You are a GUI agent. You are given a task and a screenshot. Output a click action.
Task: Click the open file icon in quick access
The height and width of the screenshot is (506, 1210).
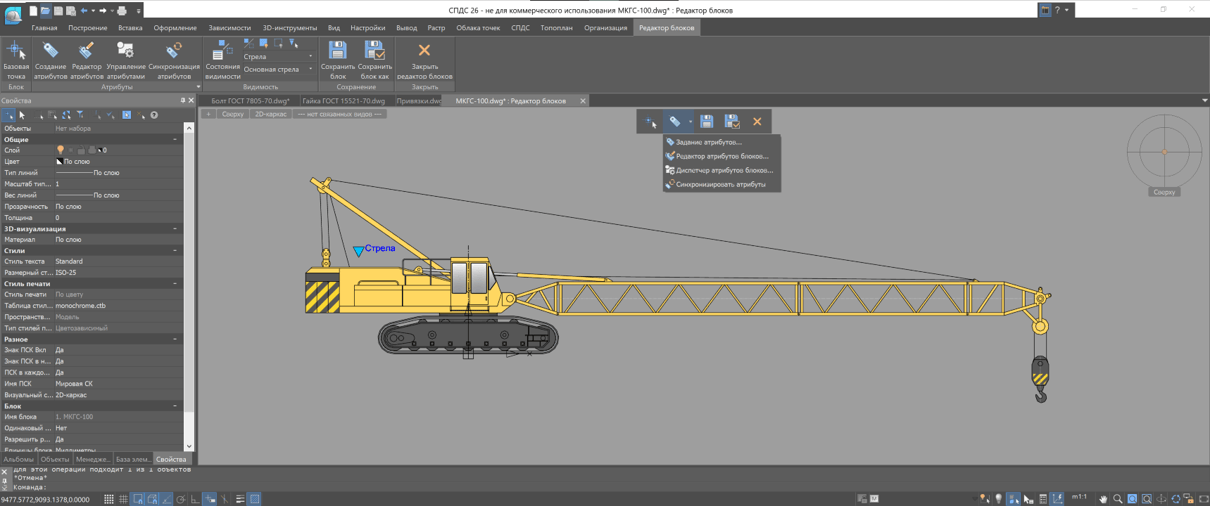46,11
